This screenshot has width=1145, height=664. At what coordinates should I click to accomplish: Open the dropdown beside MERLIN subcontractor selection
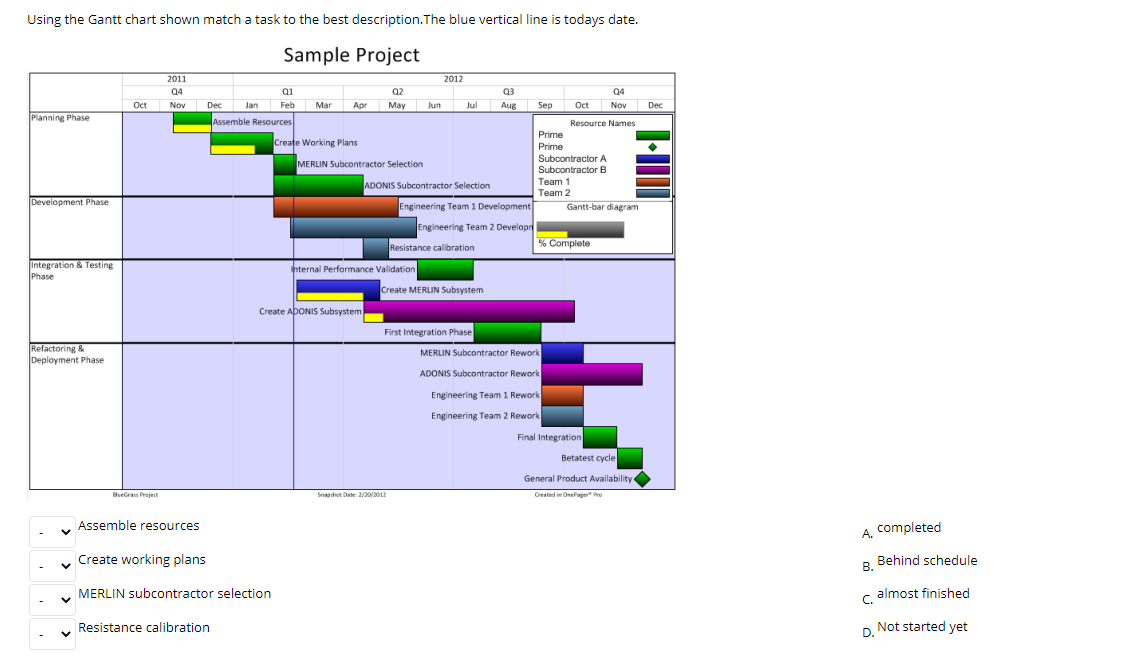[52, 599]
